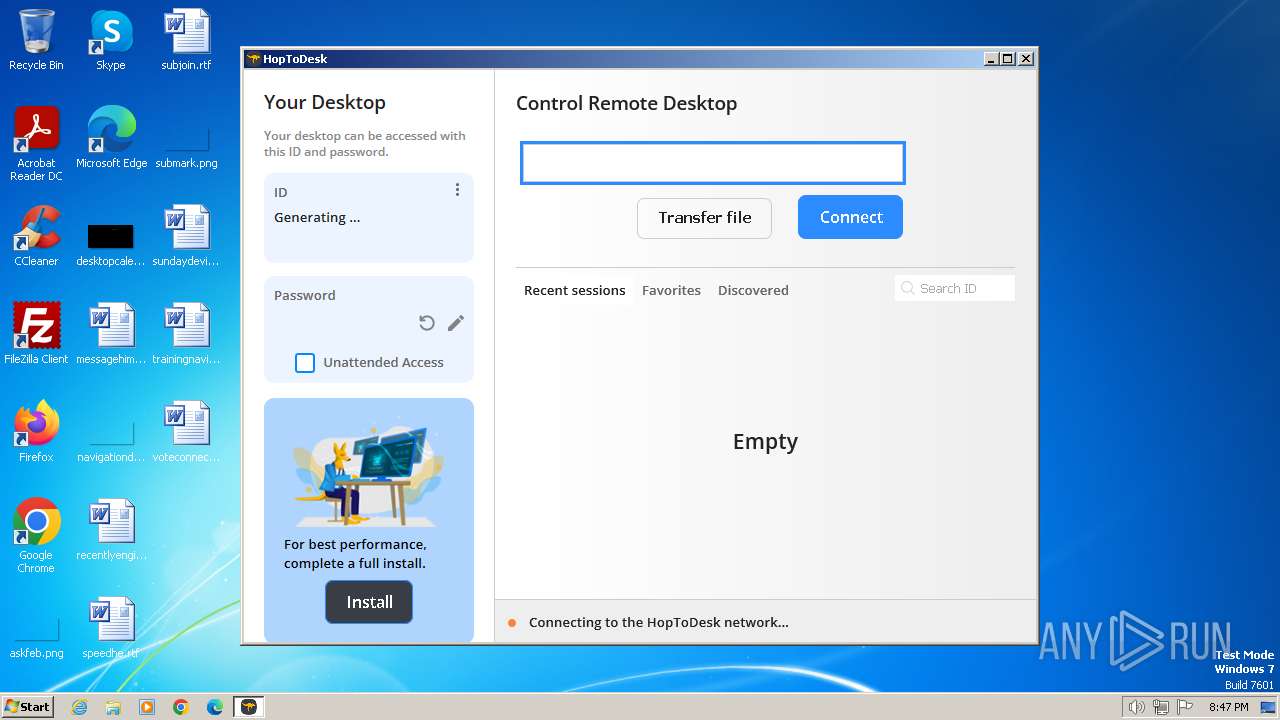The width and height of the screenshot is (1280, 720).
Task: Open the Microsoft Edge desktop shortcut
Action: click(x=111, y=138)
